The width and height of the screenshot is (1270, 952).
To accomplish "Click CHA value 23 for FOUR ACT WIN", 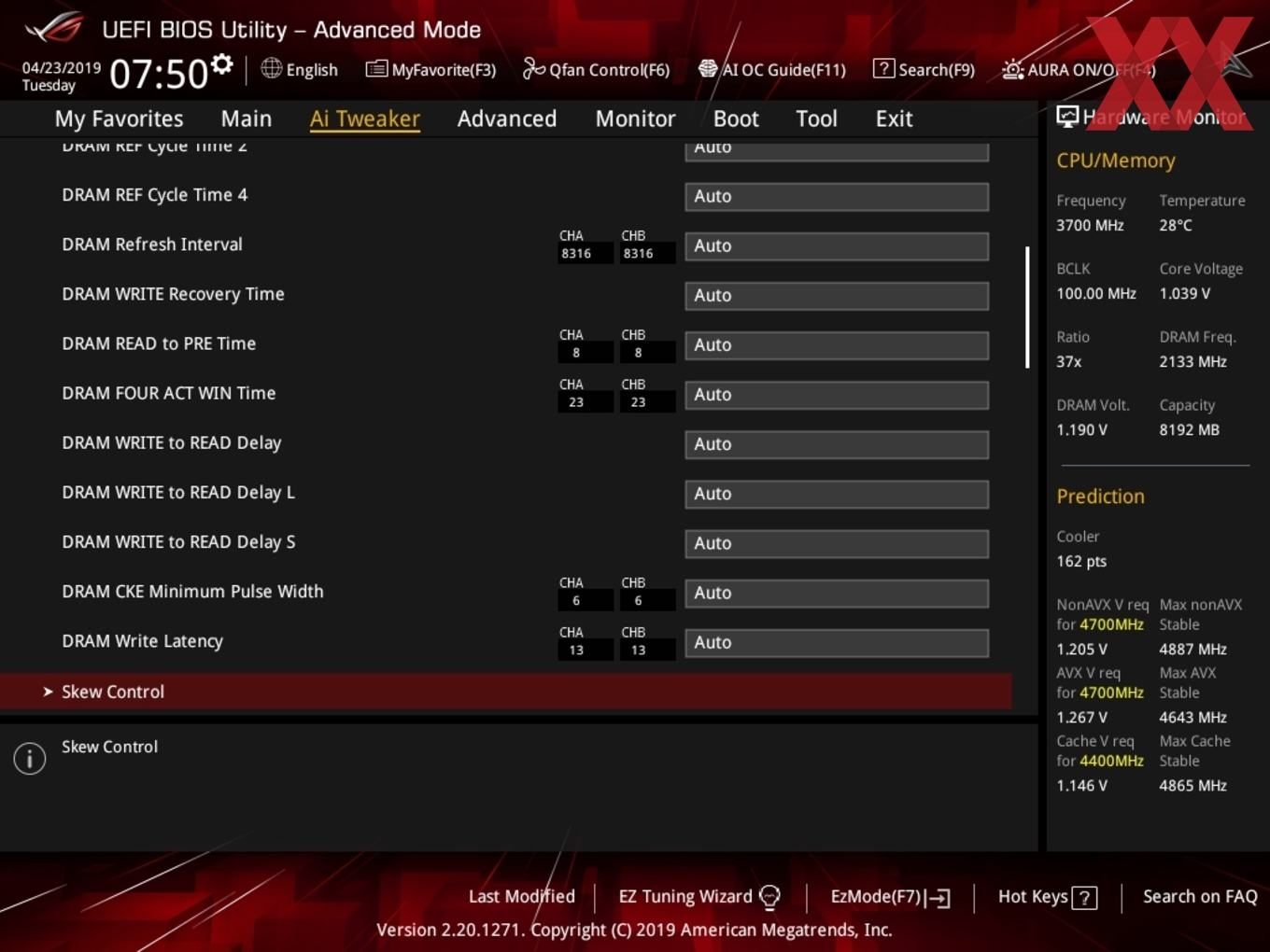I will [586, 402].
